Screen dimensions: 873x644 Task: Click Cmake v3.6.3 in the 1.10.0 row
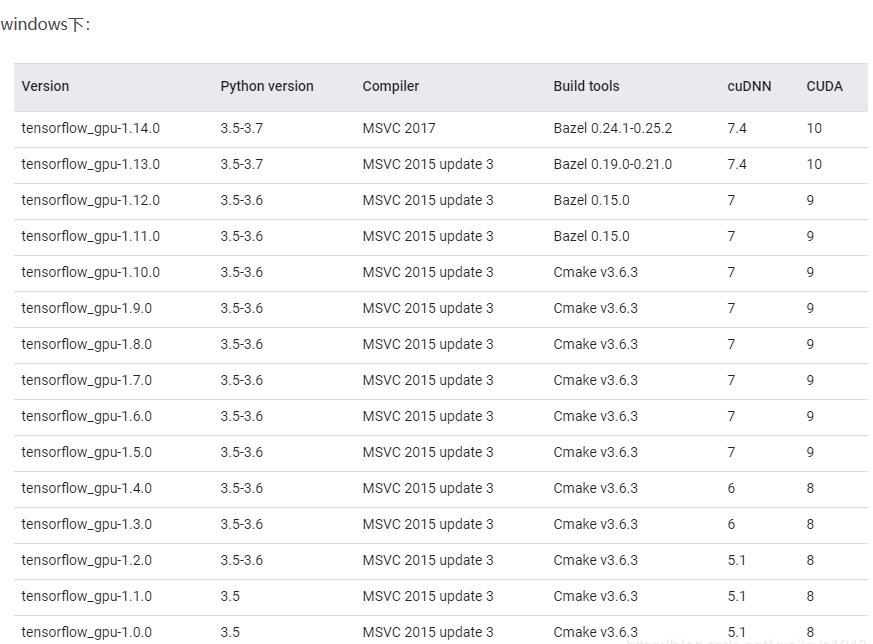coord(595,273)
